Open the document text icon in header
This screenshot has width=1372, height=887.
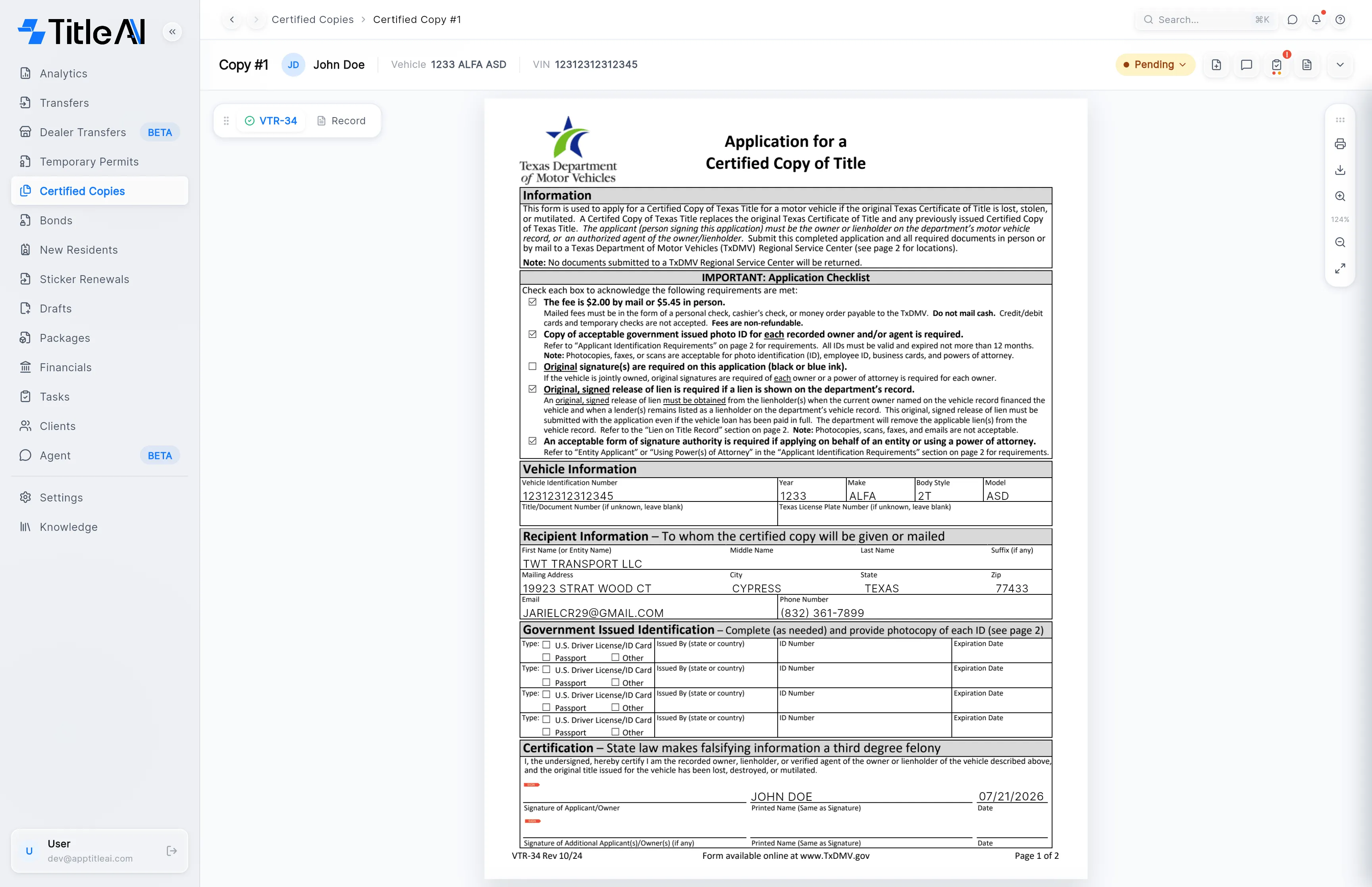[x=1307, y=64]
